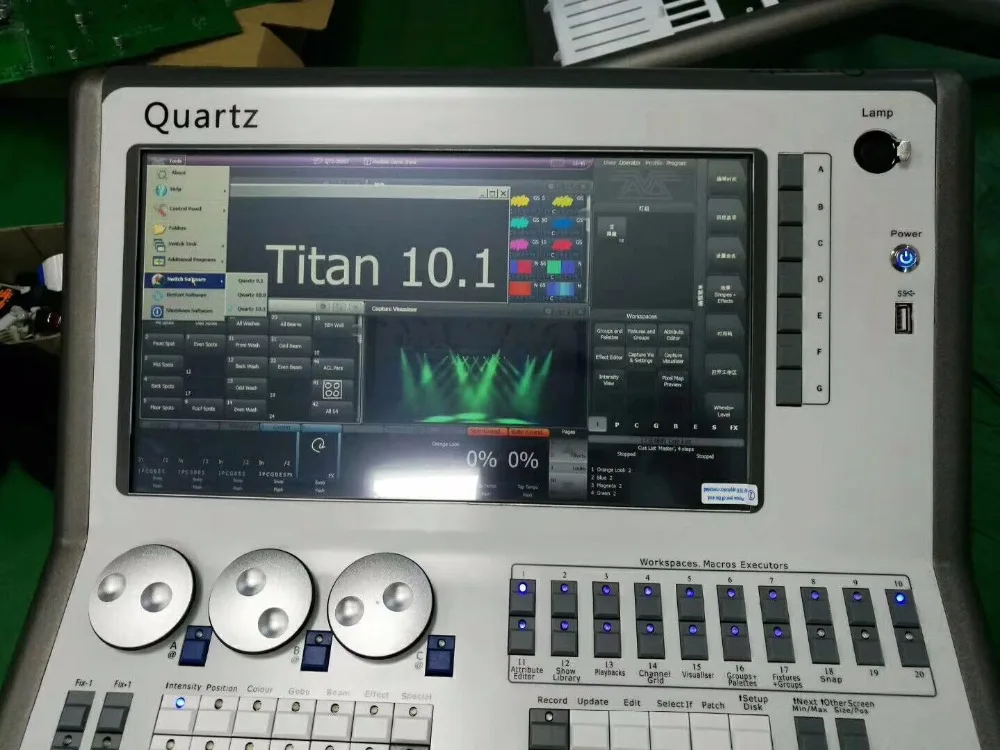Screen dimensions: 1000x750
Task: Open the Effect Editor workspace
Action: [x=609, y=357]
